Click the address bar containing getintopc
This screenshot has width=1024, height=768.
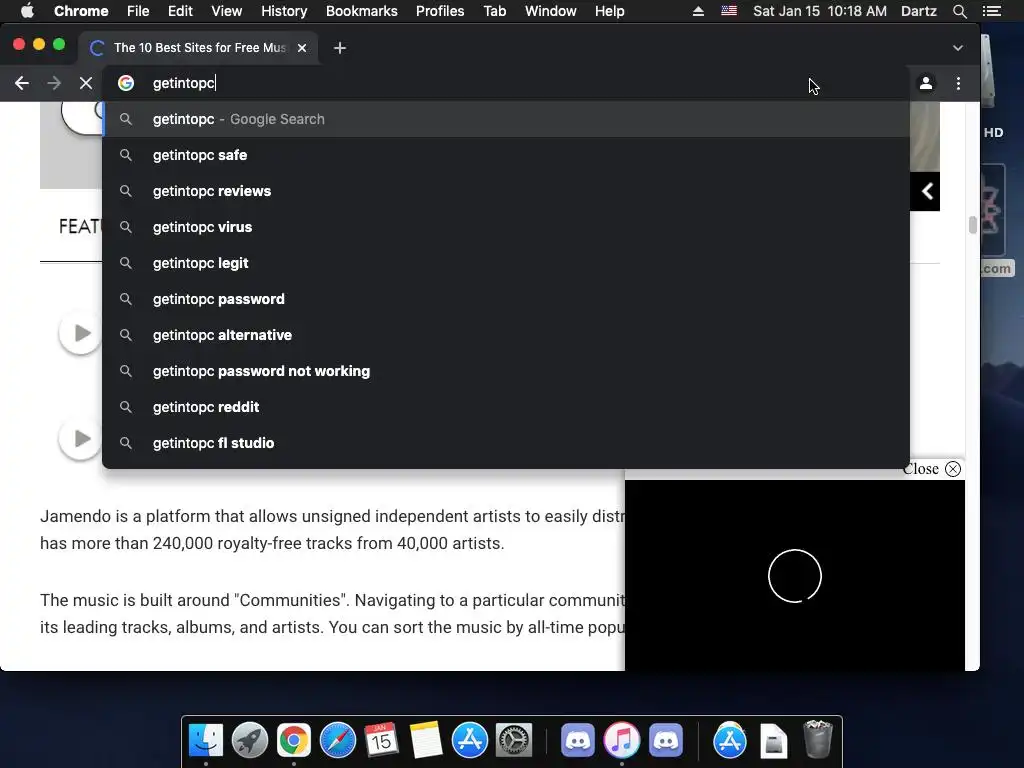(x=506, y=83)
